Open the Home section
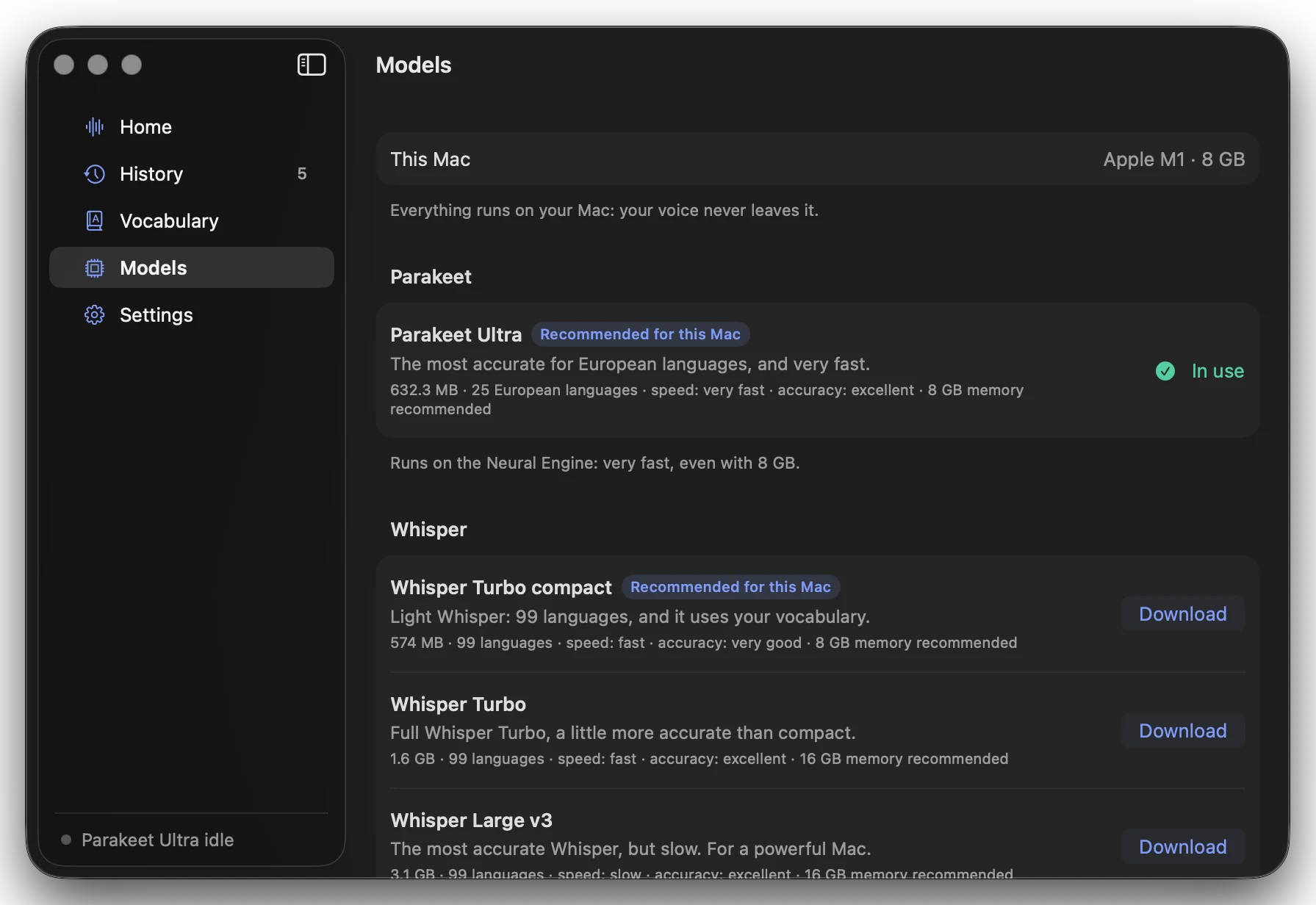Screen dimensions: 1316x905 point(192,127)
